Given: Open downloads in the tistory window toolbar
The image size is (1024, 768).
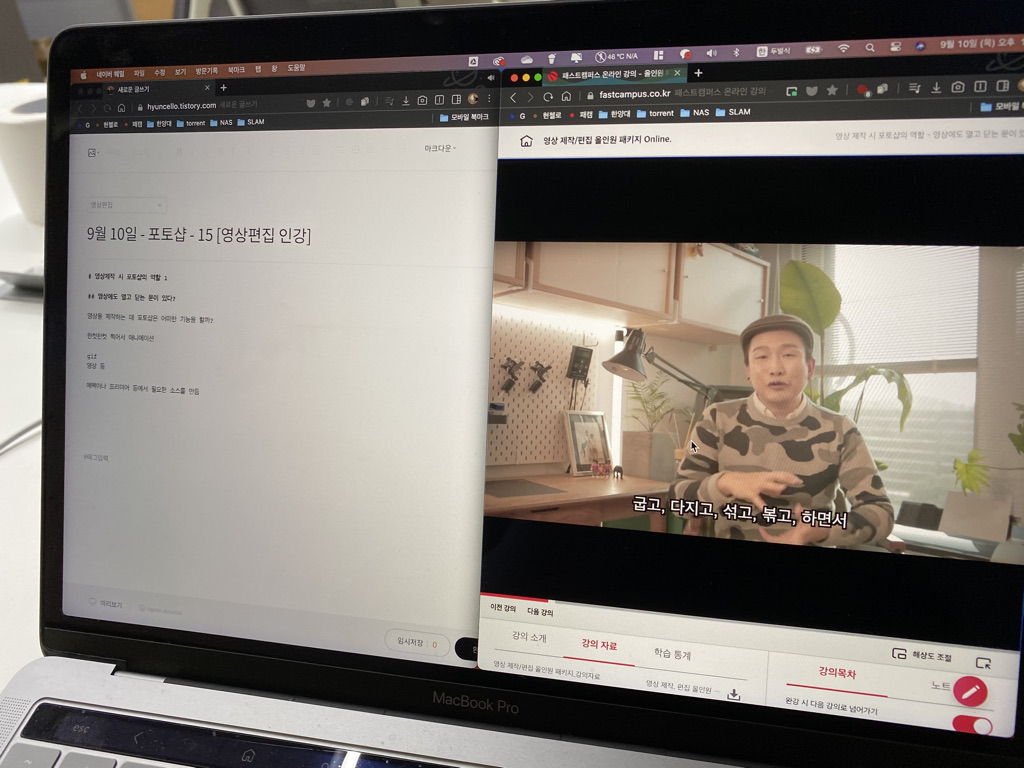Looking at the screenshot, I should [x=406, y=101].
